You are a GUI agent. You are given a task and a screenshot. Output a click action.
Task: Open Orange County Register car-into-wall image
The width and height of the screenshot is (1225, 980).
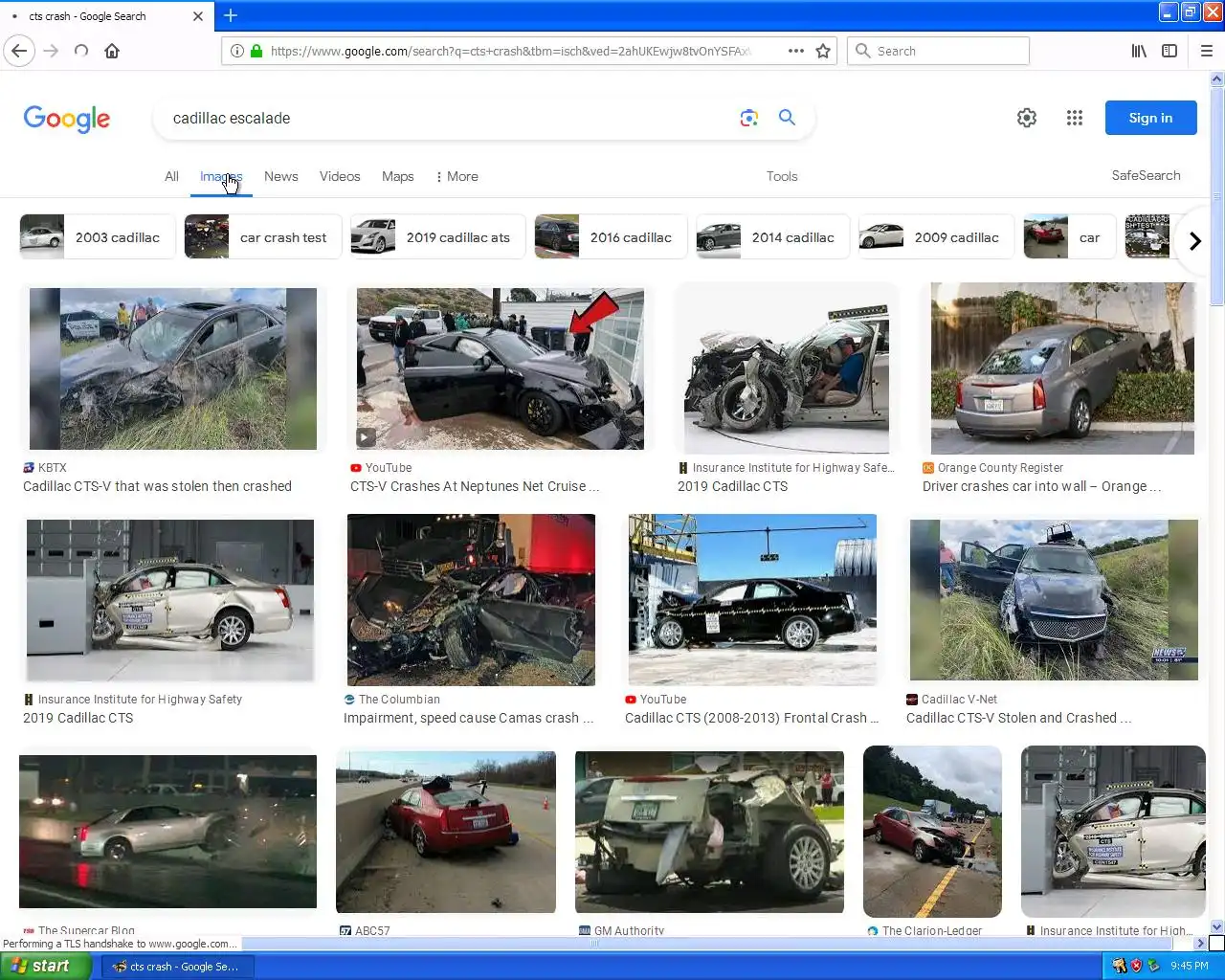click(x=1062, y=368)
